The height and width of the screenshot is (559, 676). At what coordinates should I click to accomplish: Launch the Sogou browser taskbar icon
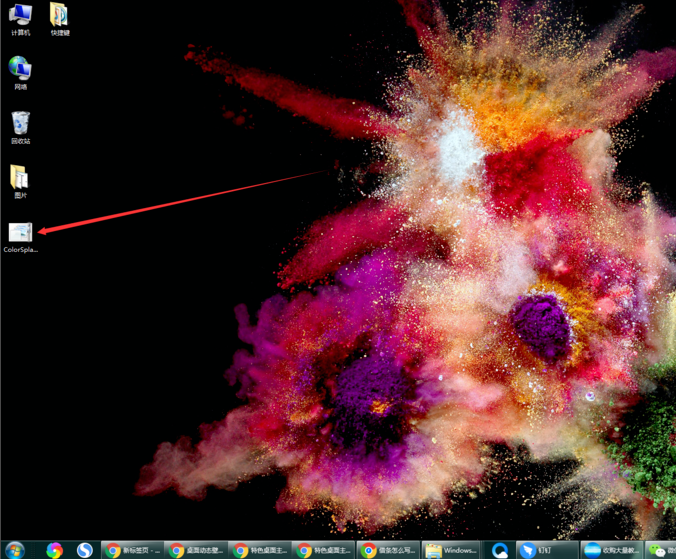click(85, 550)
